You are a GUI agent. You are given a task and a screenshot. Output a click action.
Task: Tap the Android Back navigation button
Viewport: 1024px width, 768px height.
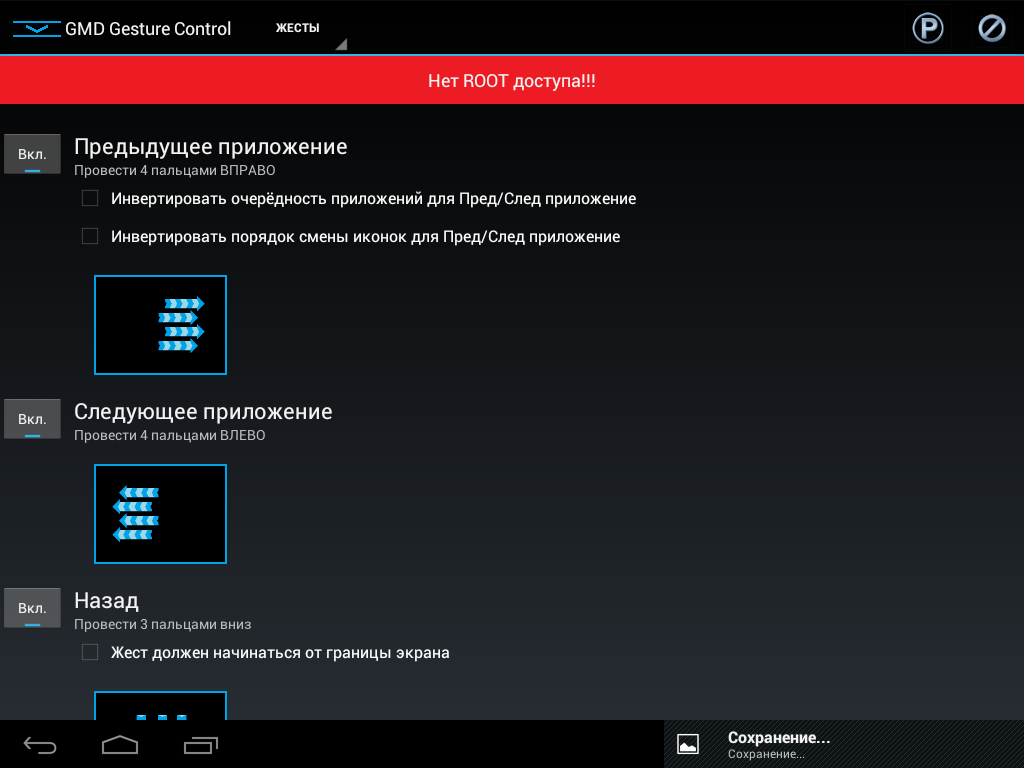(x=40, y=744)
